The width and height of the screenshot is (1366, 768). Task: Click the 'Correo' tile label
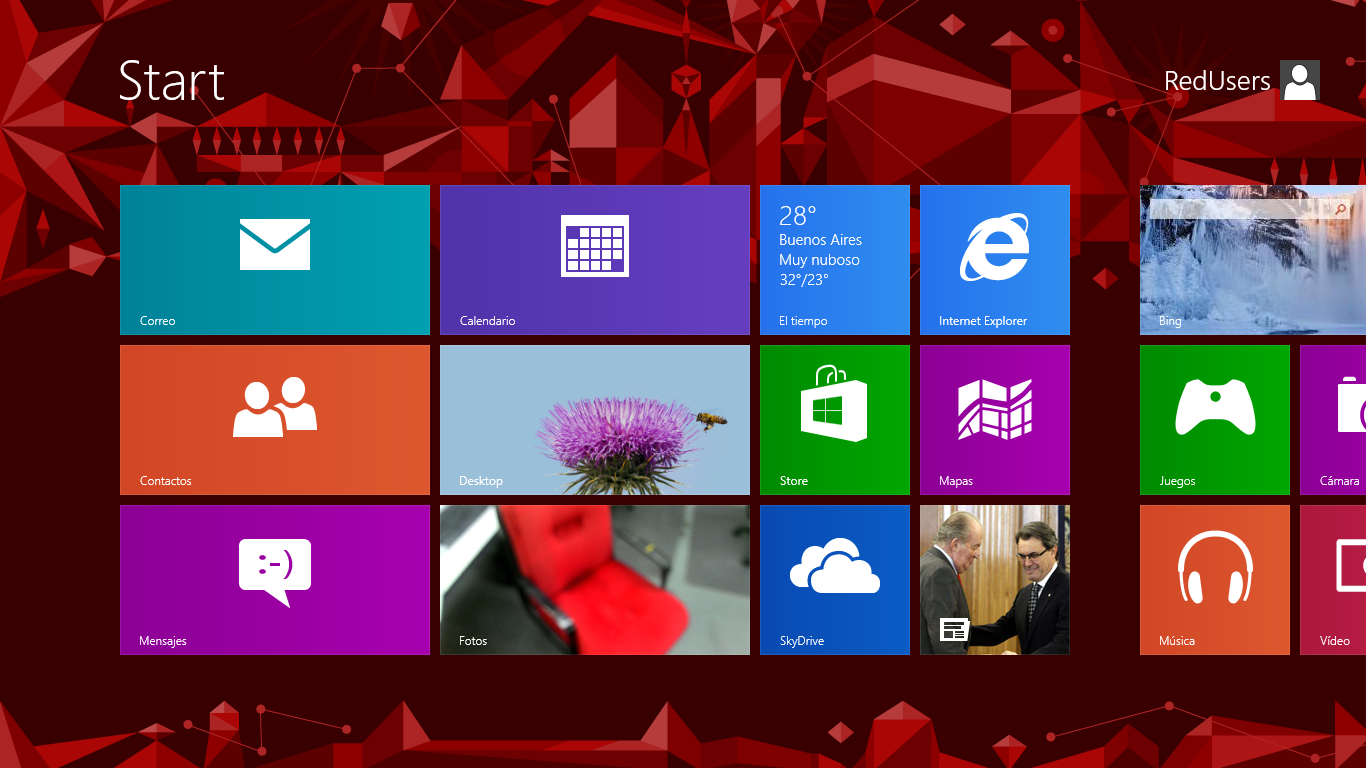(x=157, y=321)
